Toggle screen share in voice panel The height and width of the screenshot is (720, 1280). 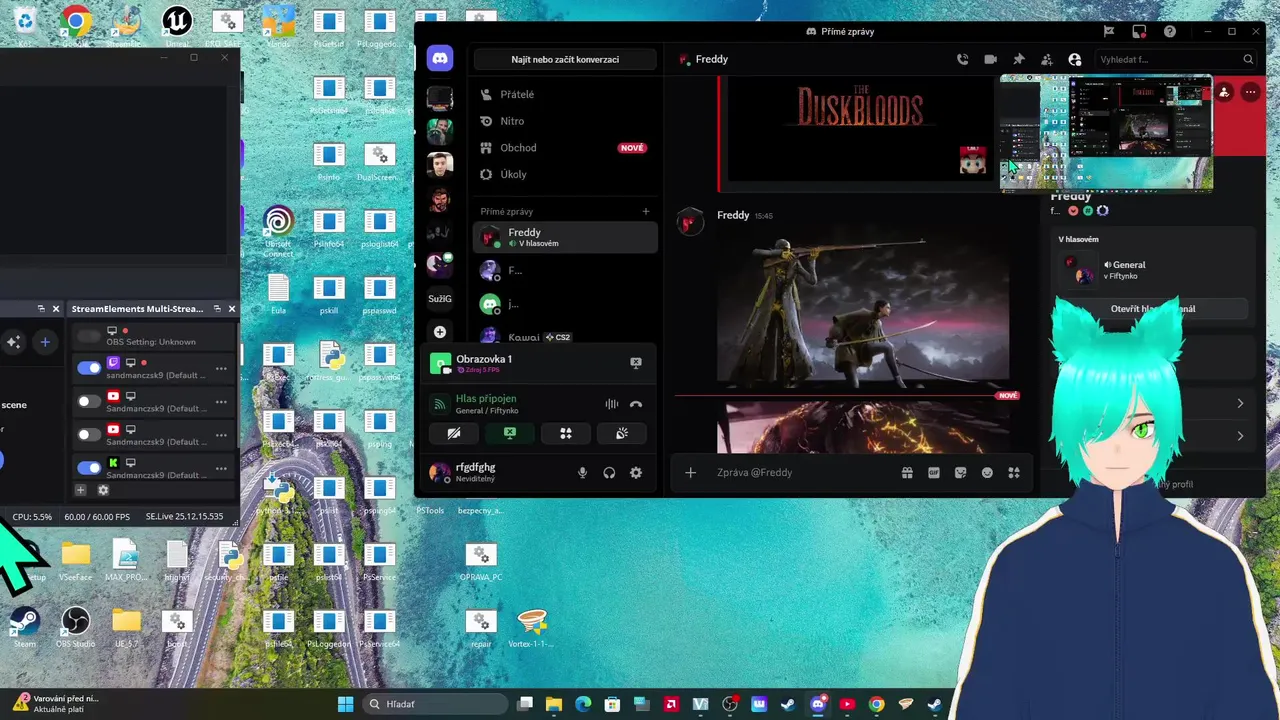click(x=510, y=433)
